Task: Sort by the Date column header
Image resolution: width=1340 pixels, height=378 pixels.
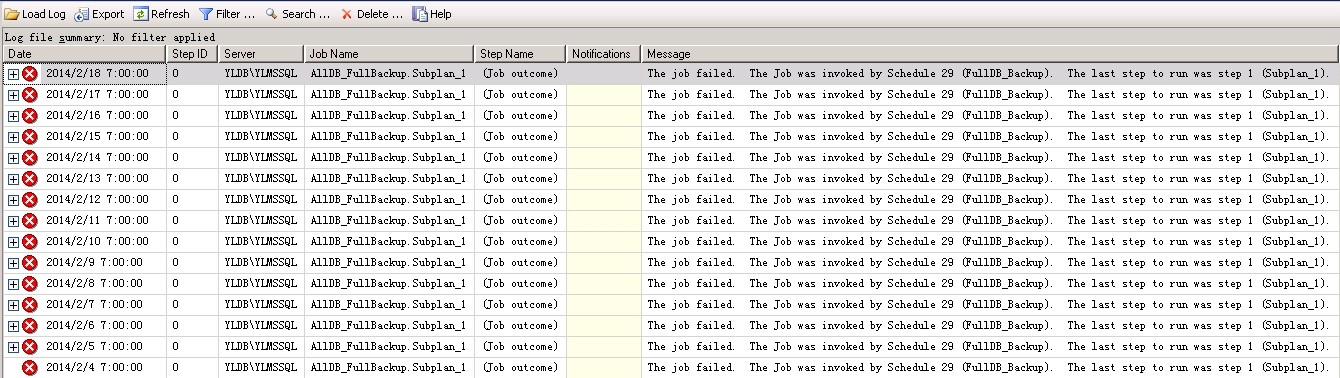Action: (x=84, y=54)
